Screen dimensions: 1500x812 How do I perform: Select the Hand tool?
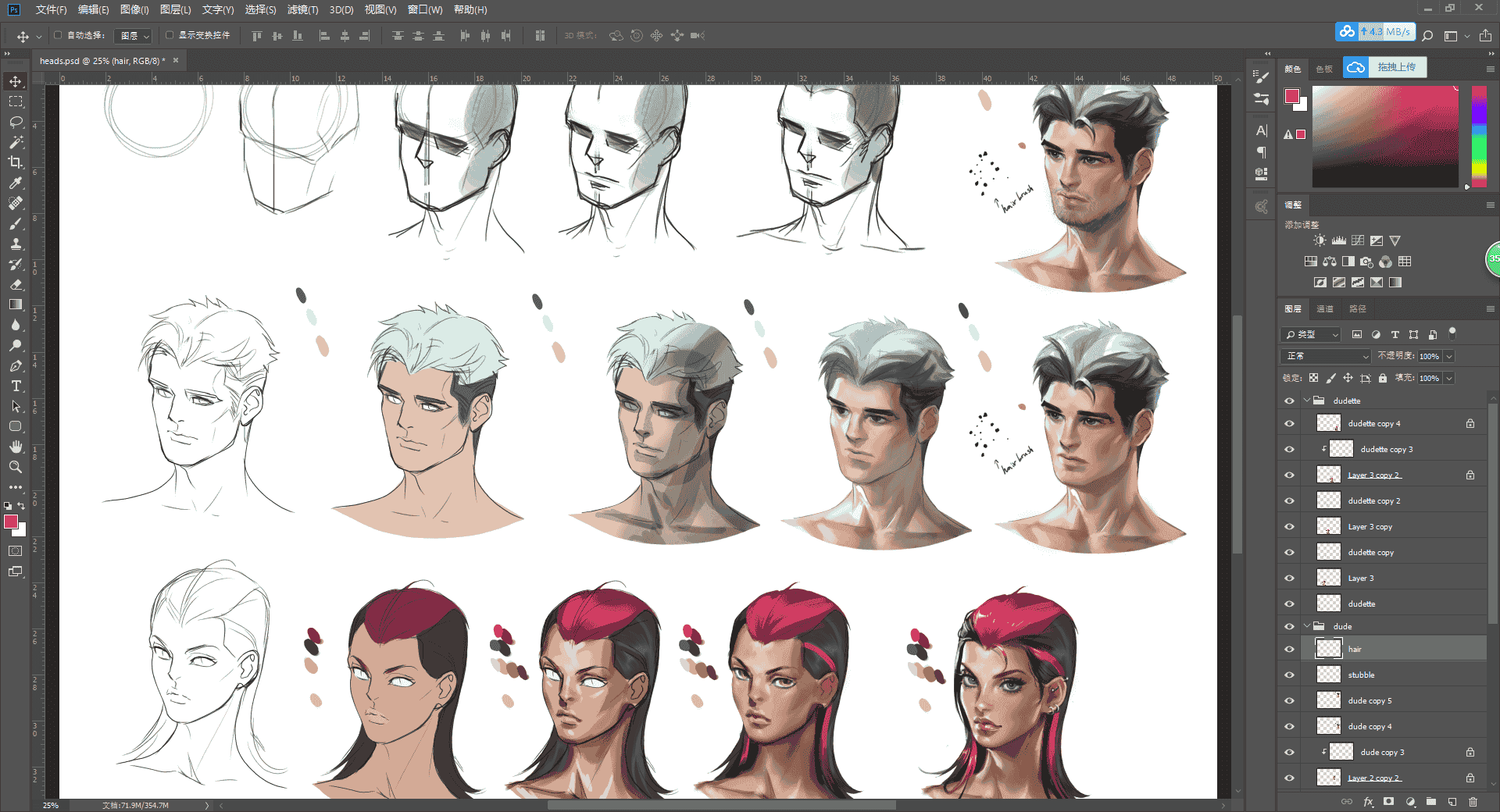(x=16, y=447)
